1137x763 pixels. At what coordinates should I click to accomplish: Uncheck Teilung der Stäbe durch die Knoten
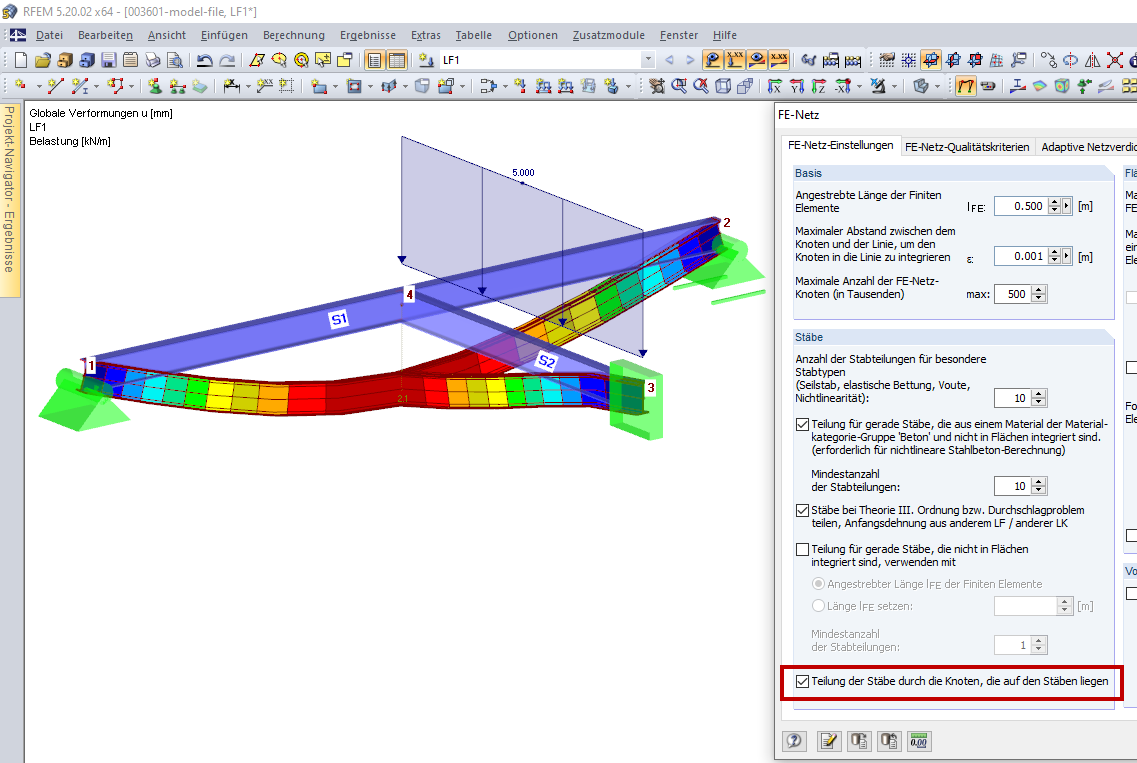[x=802, y=681]
